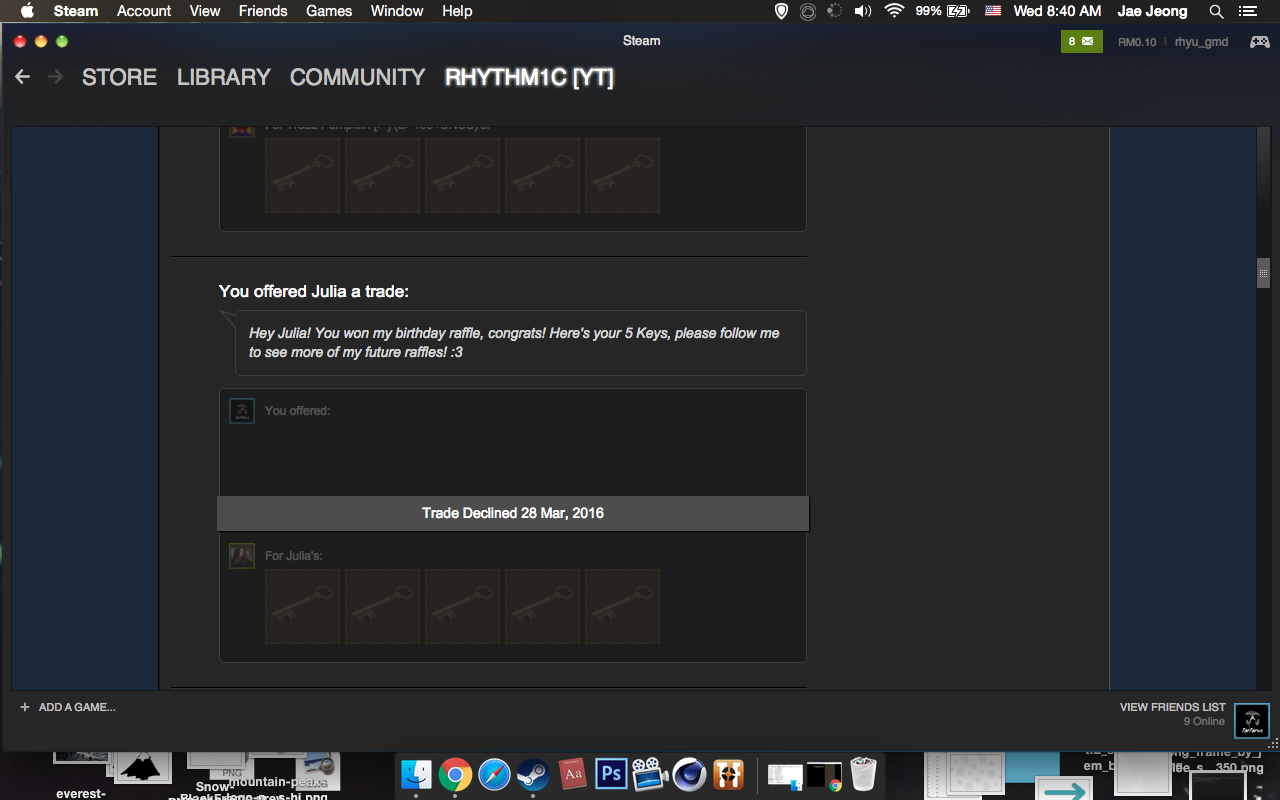
Task: Expand the RHYTHM1C [YT] profile menu
Action: coord(529,77)
